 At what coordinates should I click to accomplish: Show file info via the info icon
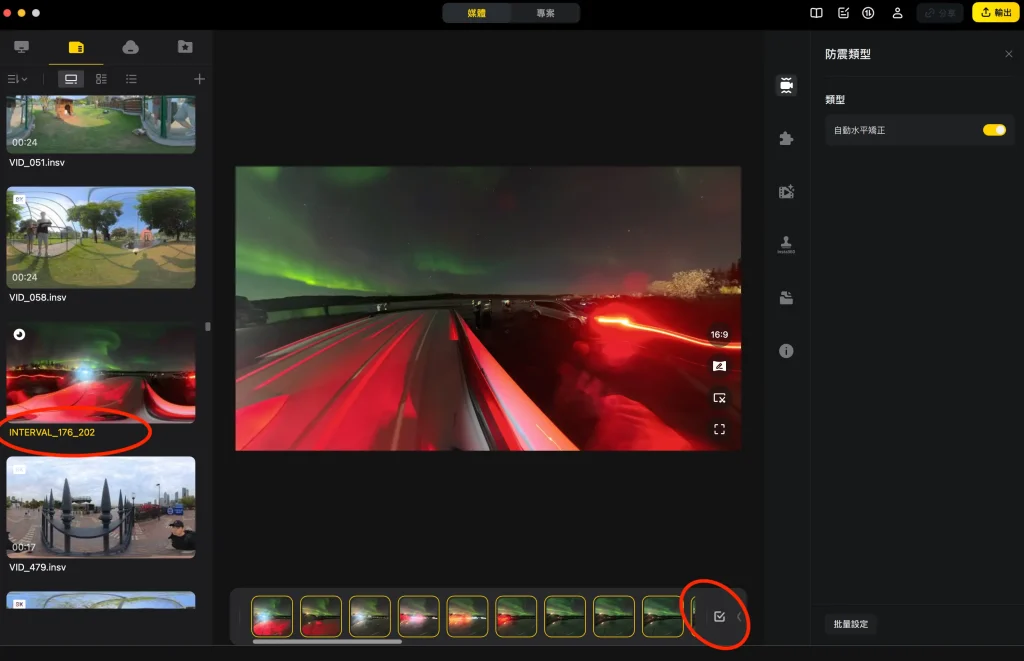(x=786, y=351)
